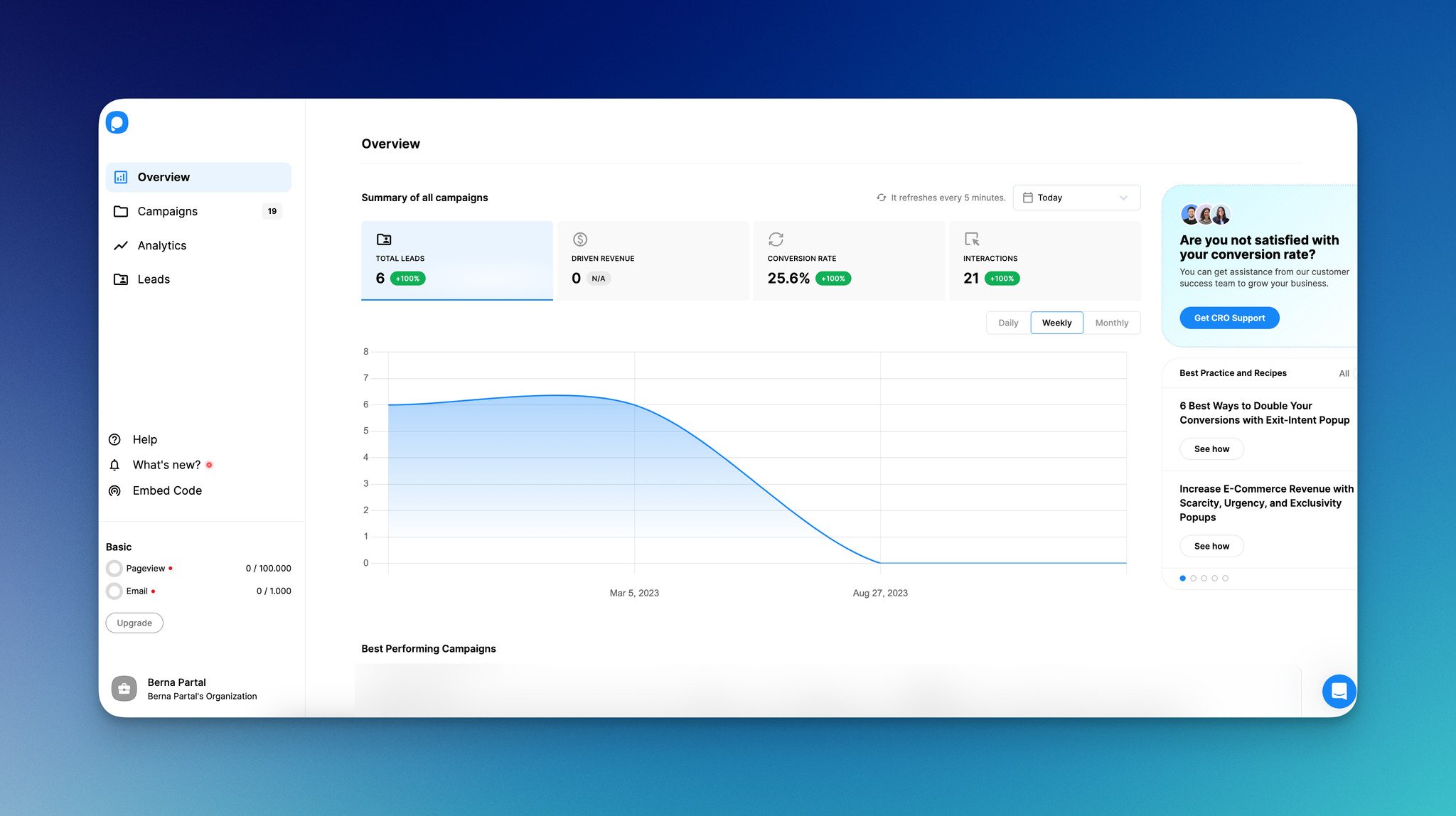
Task: Click the refresh icon beside refresh notice
Action: [881, 198]
